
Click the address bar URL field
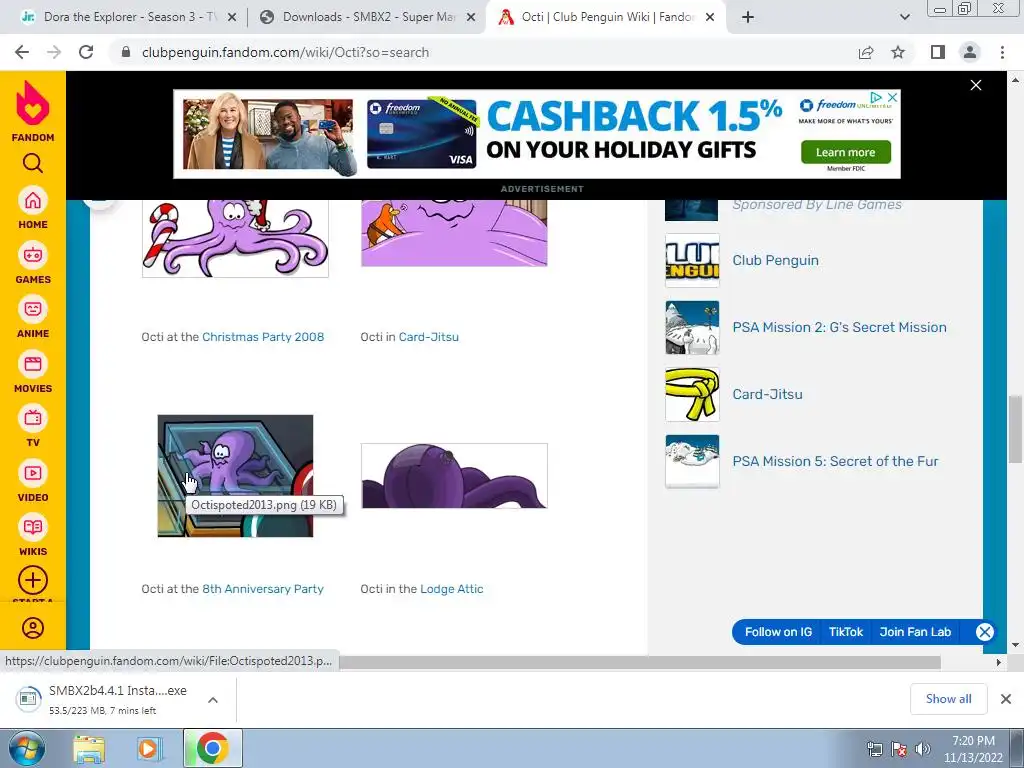coord(483,52)
